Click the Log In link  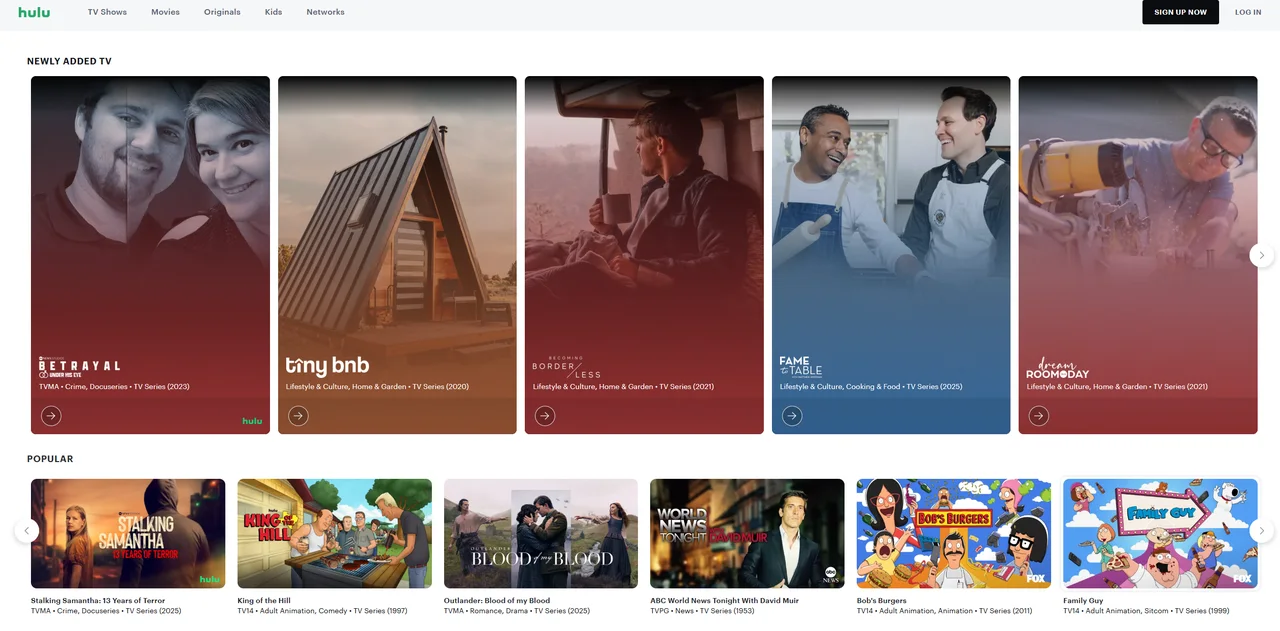[x=1248, y=12]
